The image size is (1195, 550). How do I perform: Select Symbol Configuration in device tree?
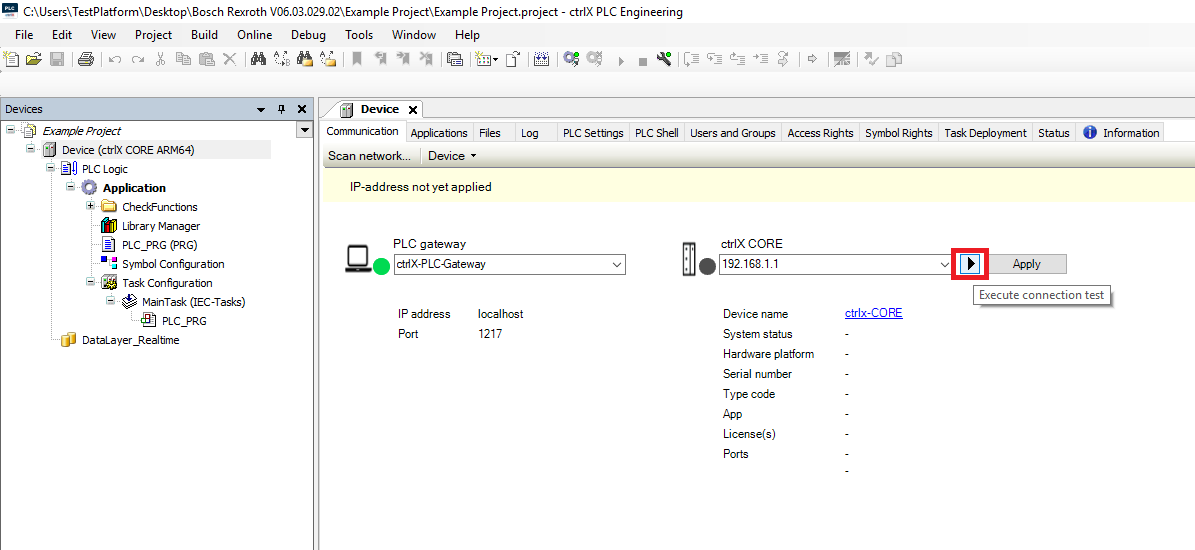tap(172, 264)
